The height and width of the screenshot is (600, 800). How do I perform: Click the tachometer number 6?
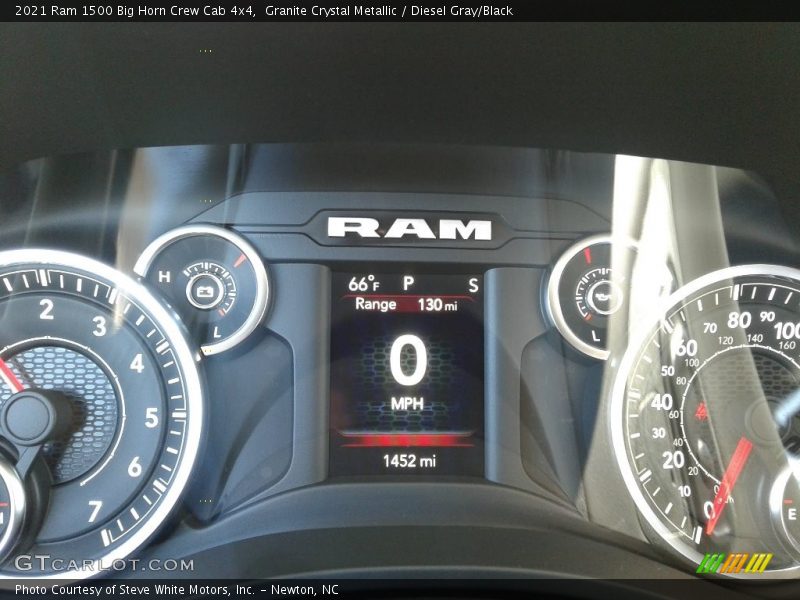135,467
